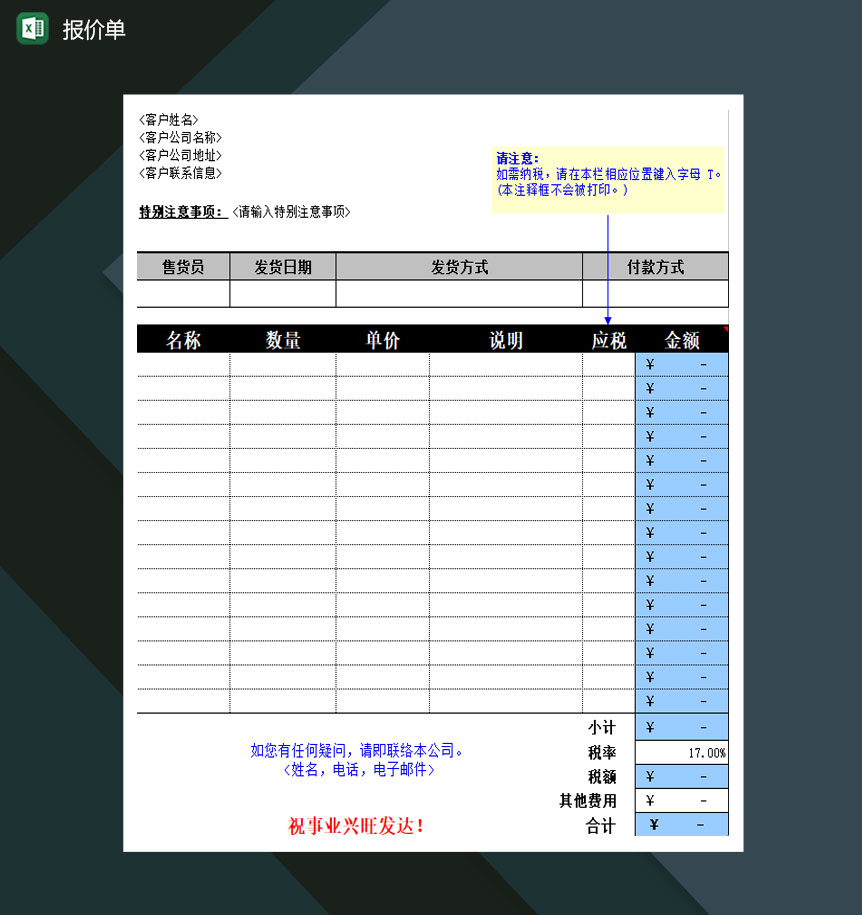Select the <客户联系信息> placeholder
Image resolution: width=862 pixels, height=915 pixels.
click(x=179, y=172)
